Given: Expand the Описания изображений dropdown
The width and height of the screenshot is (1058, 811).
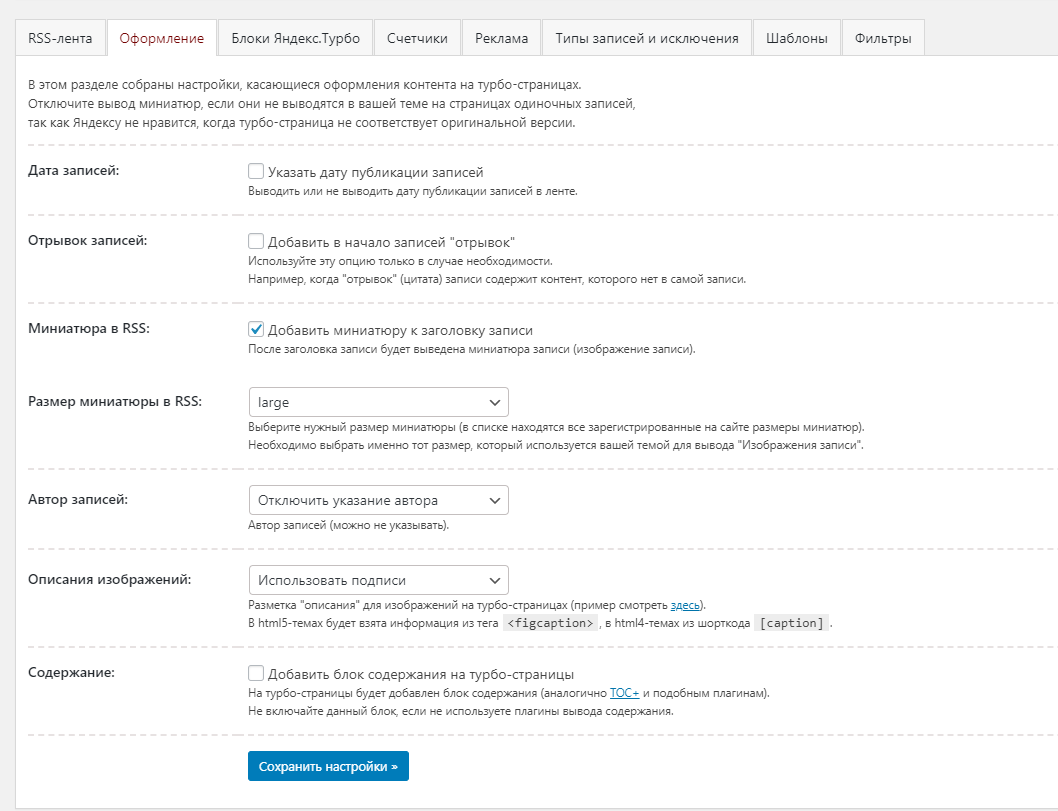Looking at the screenshot, I should 378,580.
